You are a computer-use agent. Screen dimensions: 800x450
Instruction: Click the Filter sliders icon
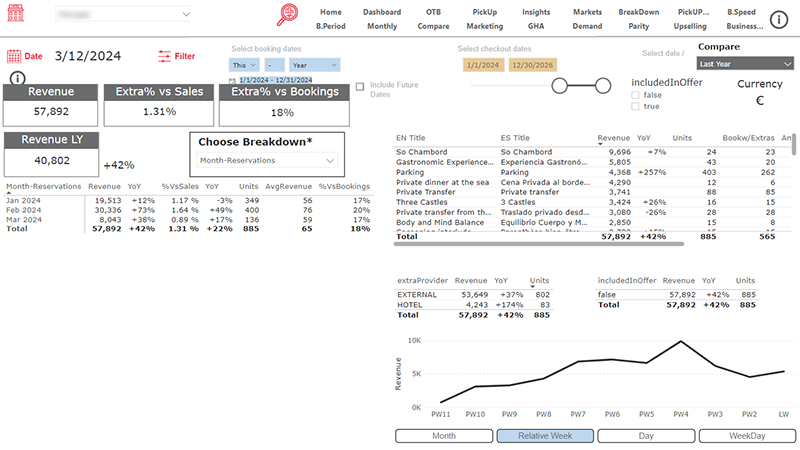click(x=165, y=57)
